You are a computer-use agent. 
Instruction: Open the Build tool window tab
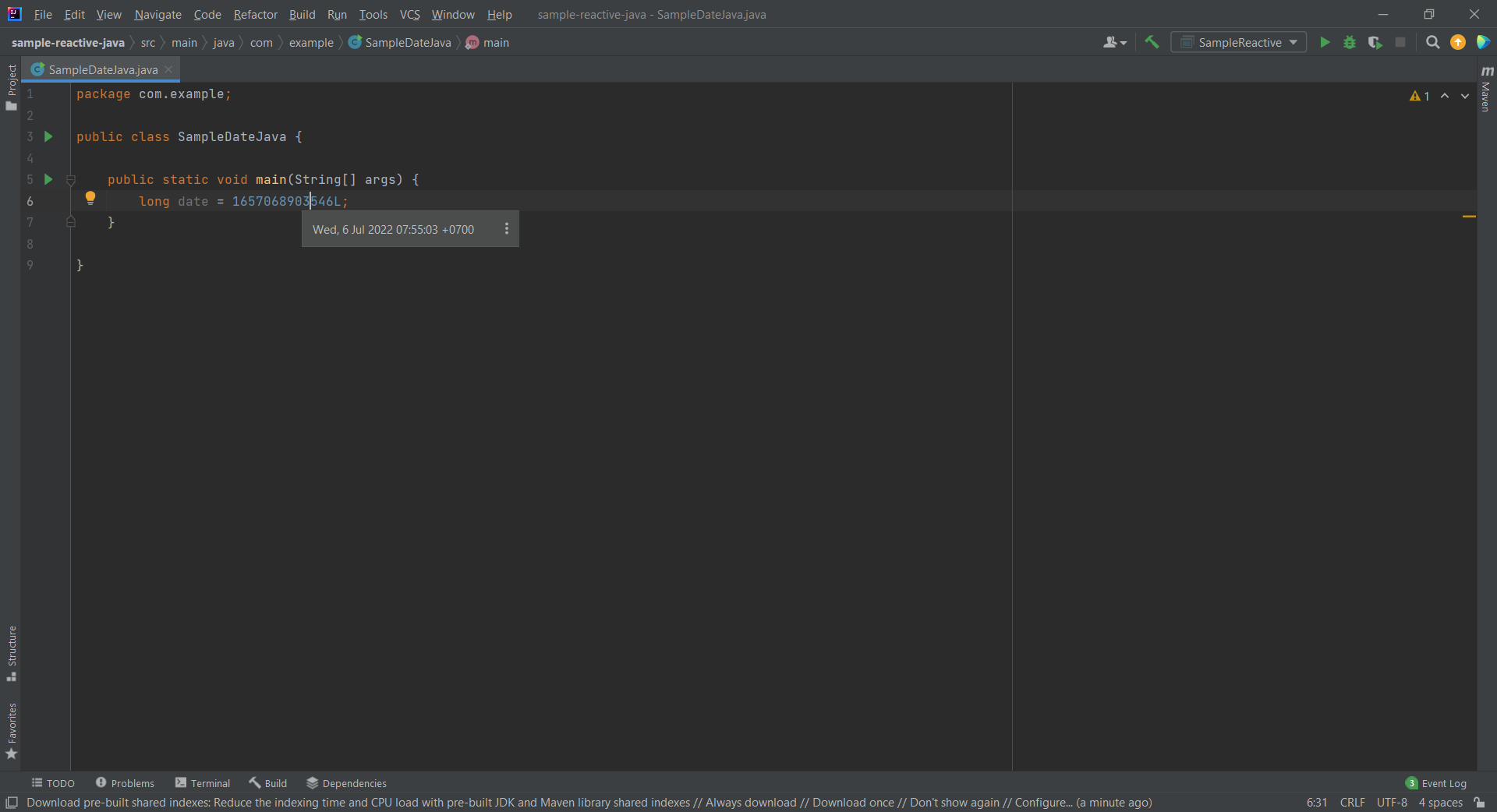click(x=268, y=783)
